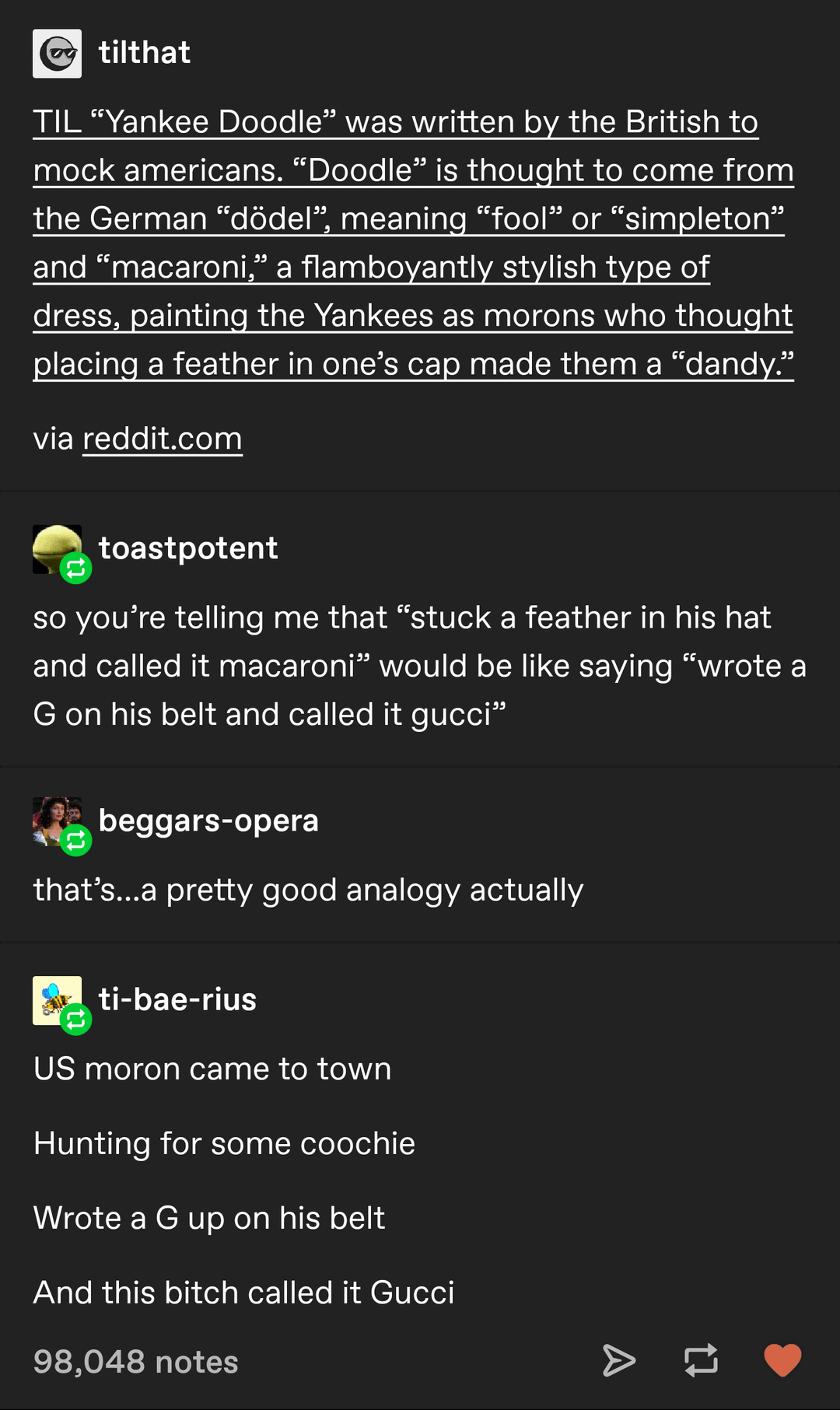
Task: Tap the share paper-plane icon
Action: coord(619,1360)
